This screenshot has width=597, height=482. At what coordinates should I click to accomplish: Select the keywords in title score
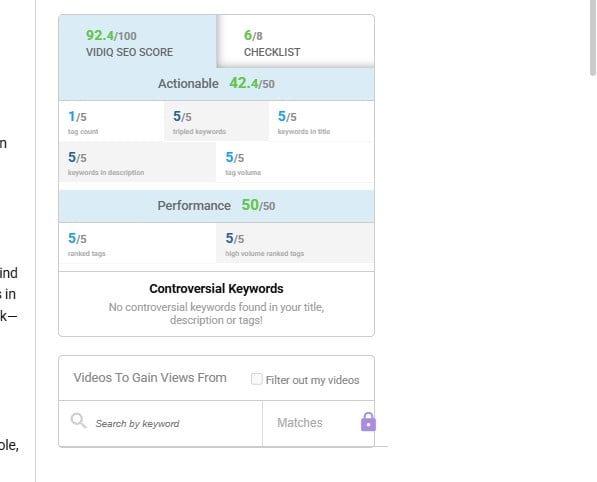(x=321, y=121)
